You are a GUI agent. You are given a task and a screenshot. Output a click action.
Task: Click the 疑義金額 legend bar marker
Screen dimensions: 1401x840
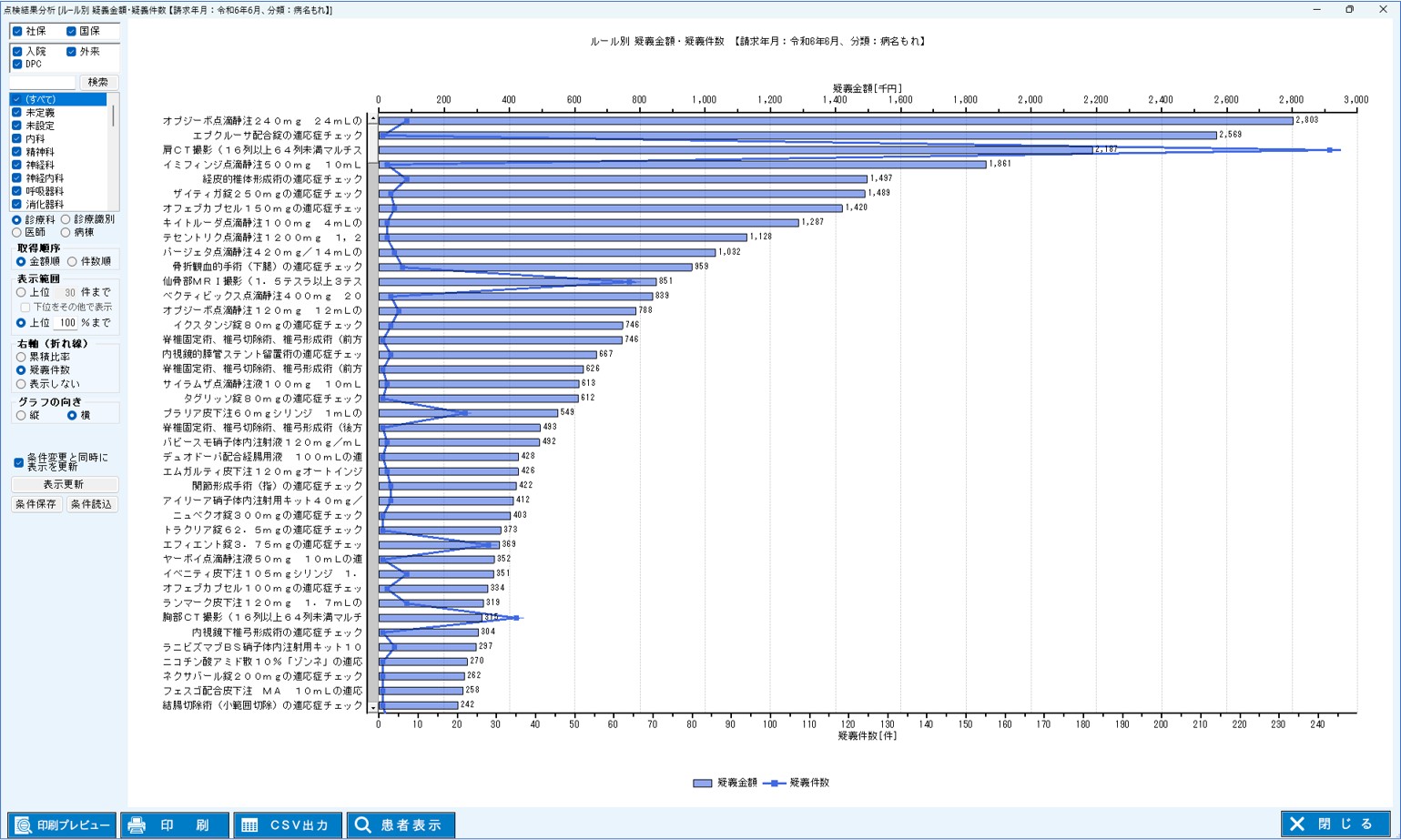pyautogui.click(x=702, y=783)
